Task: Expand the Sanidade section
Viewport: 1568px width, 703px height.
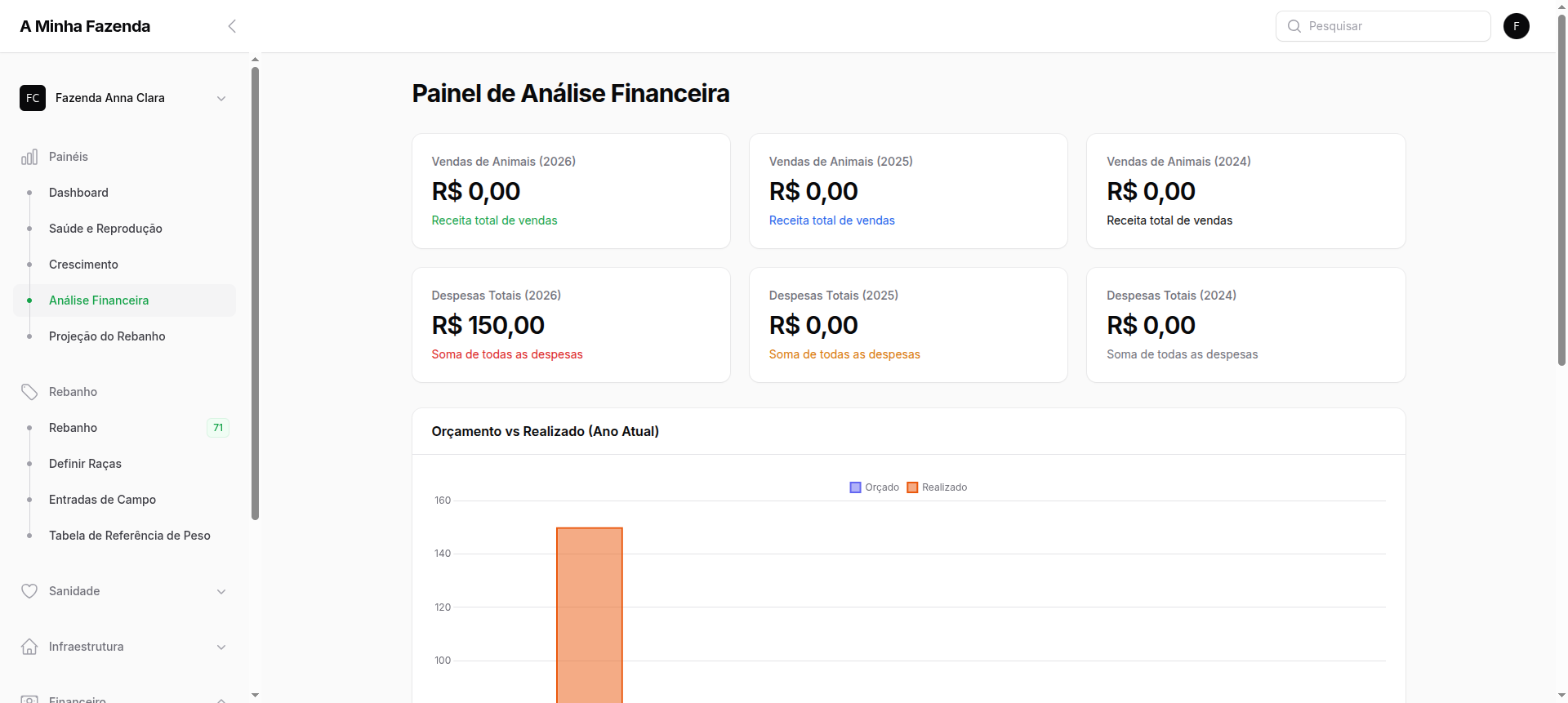Action: click(221, 590)
